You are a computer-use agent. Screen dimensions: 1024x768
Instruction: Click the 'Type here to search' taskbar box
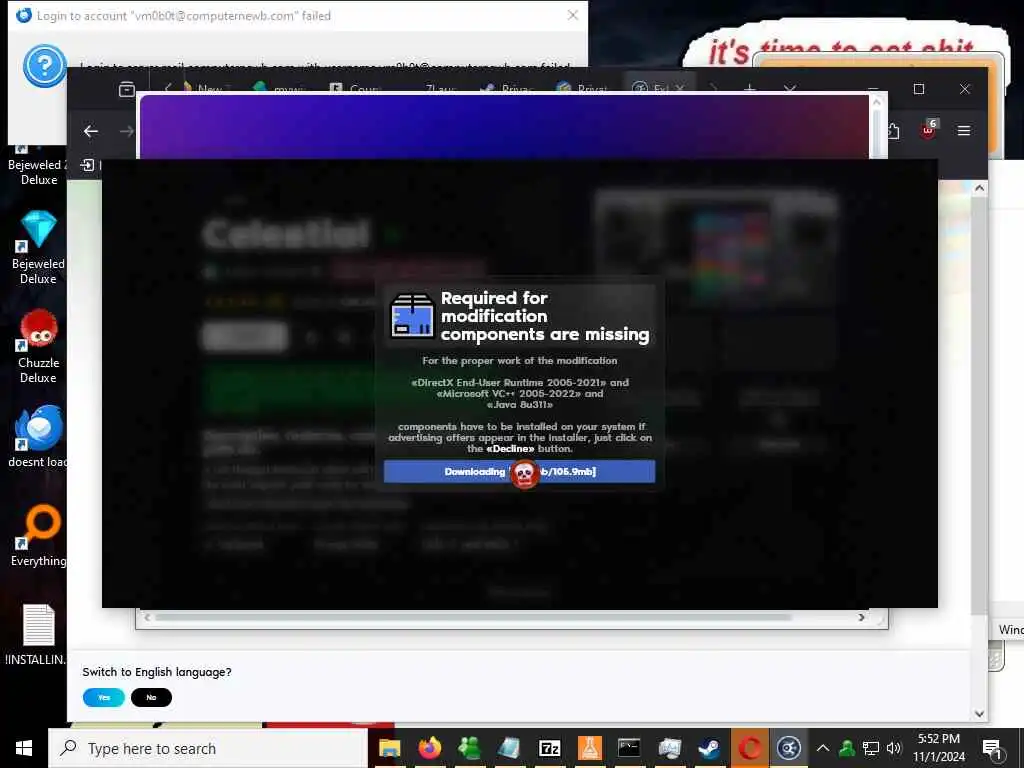(208, 748)
